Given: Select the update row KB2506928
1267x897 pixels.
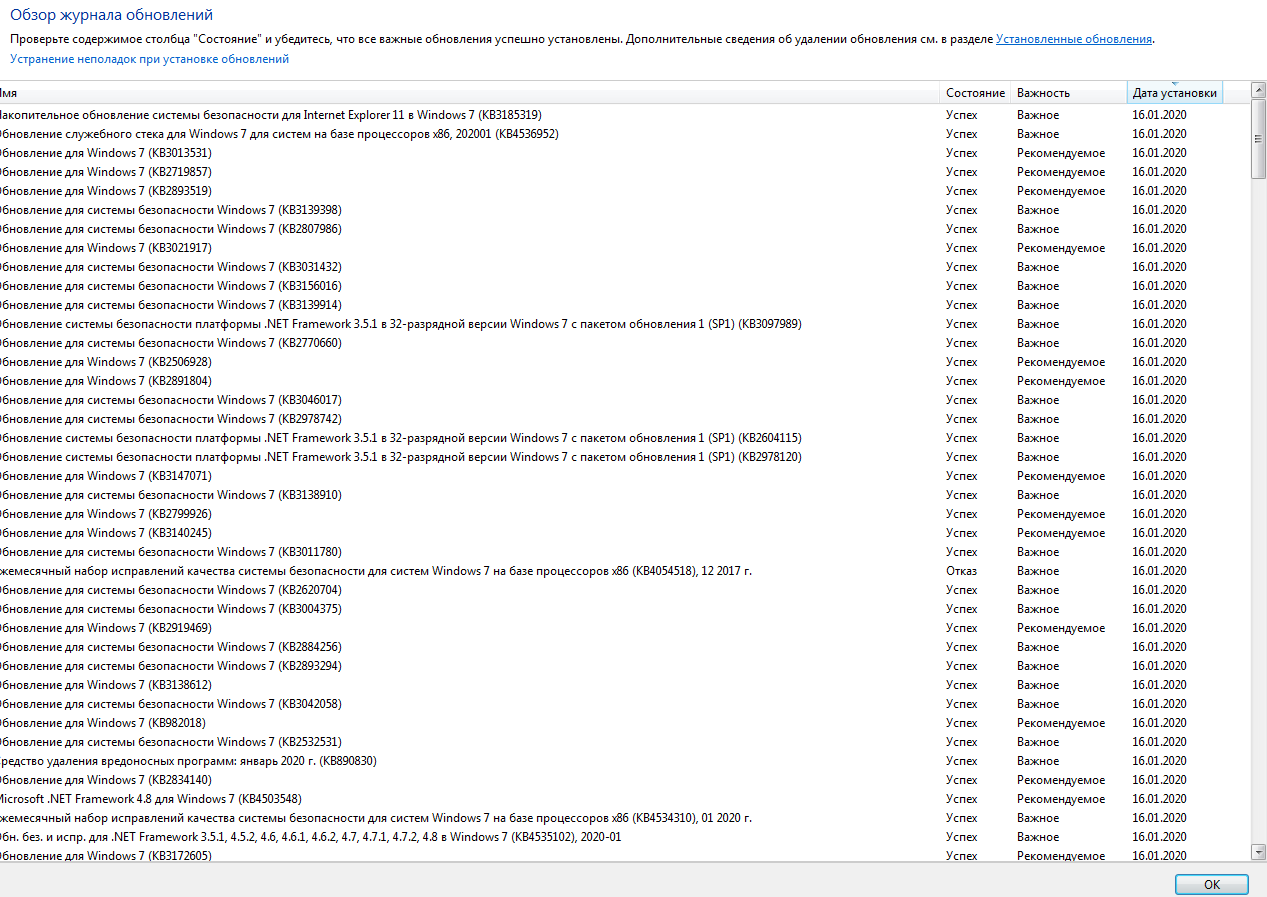Looking at the screenshot, I should click(625, 362).
